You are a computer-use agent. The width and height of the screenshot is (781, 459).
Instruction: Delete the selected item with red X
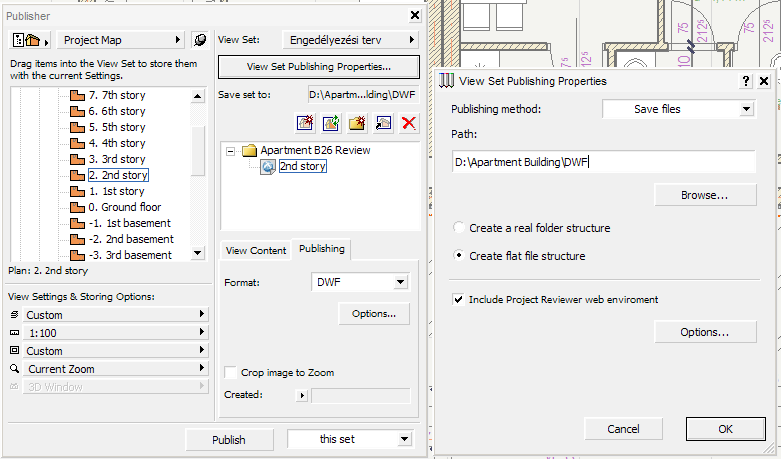pos(409,123)
